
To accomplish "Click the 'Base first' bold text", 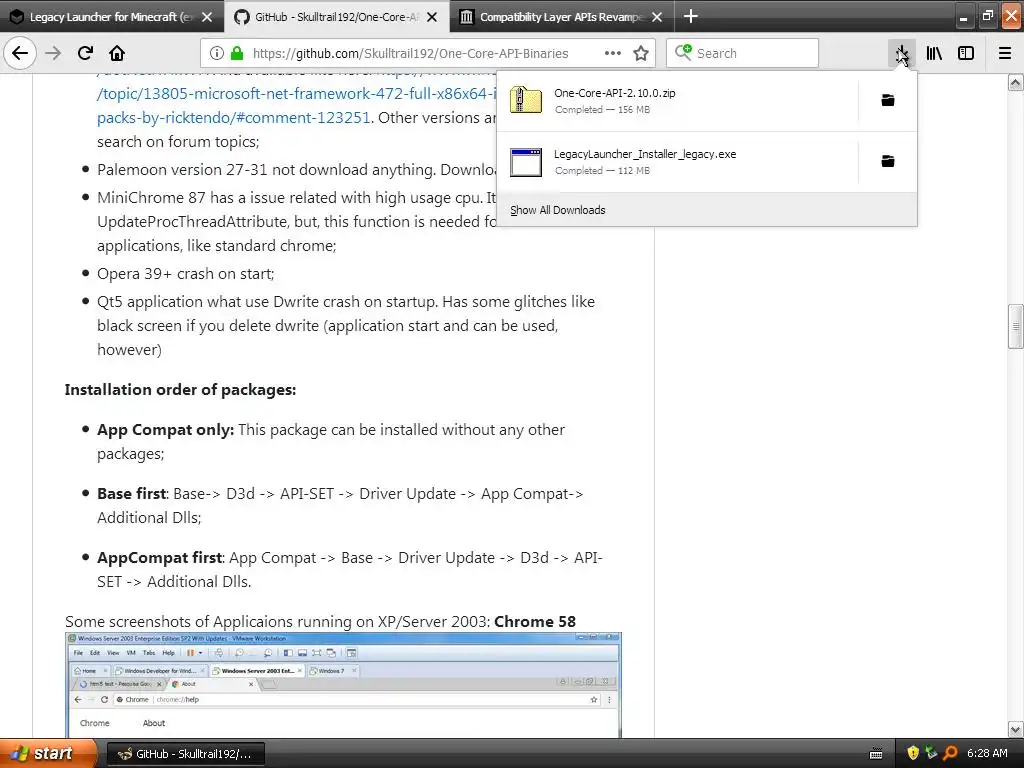I will coord(132,493).
